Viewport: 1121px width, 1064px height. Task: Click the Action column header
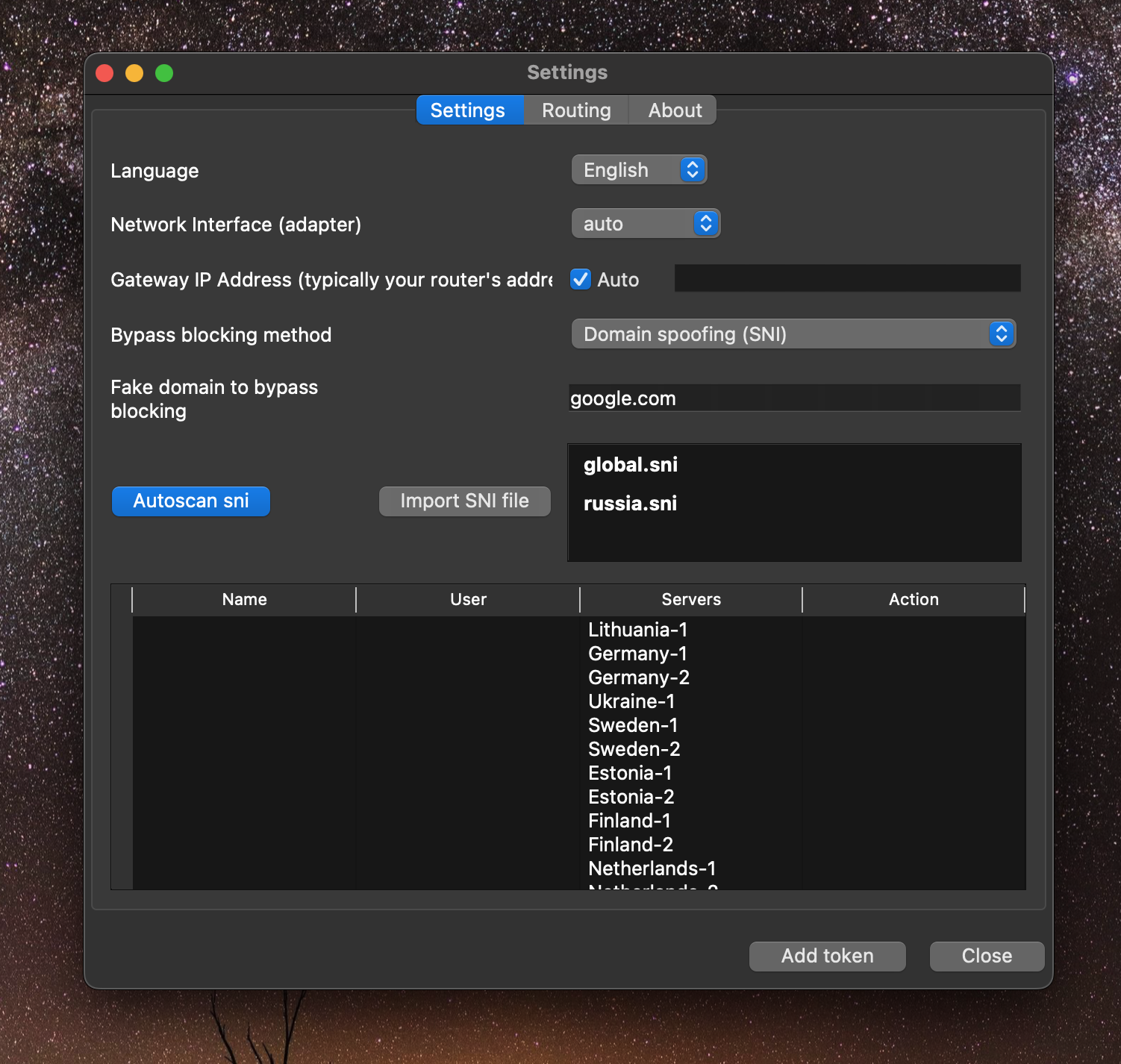pos(914,600)
